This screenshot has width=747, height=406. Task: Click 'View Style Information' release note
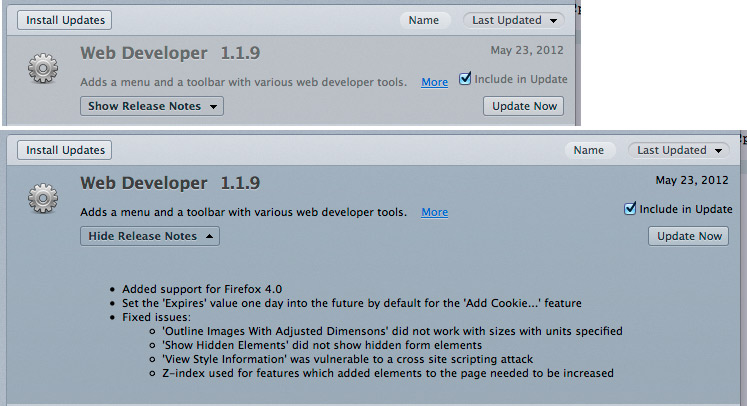(x=348, y=359)
